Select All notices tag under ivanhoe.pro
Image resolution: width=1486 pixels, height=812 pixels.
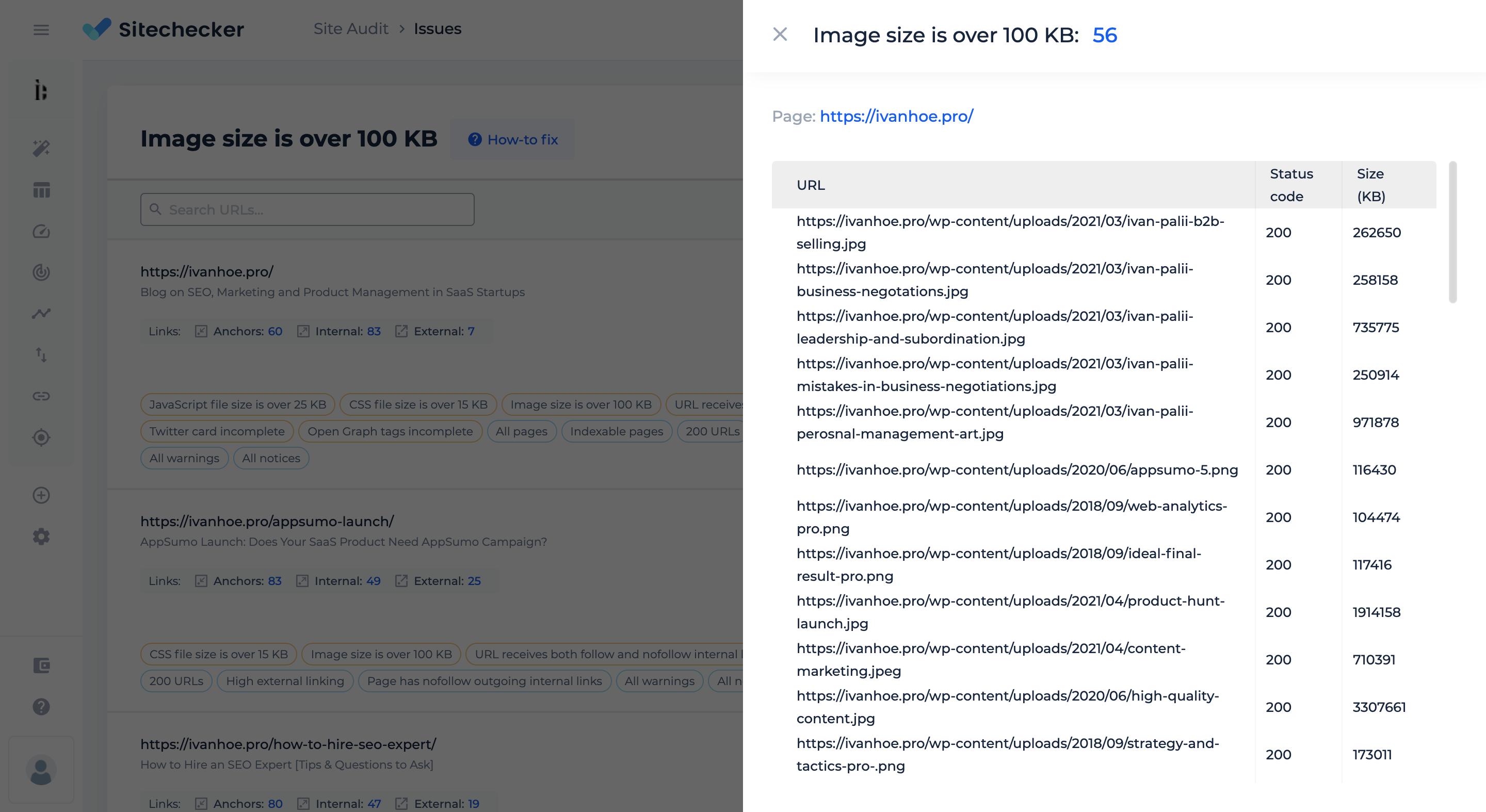[x=271, y=458]
